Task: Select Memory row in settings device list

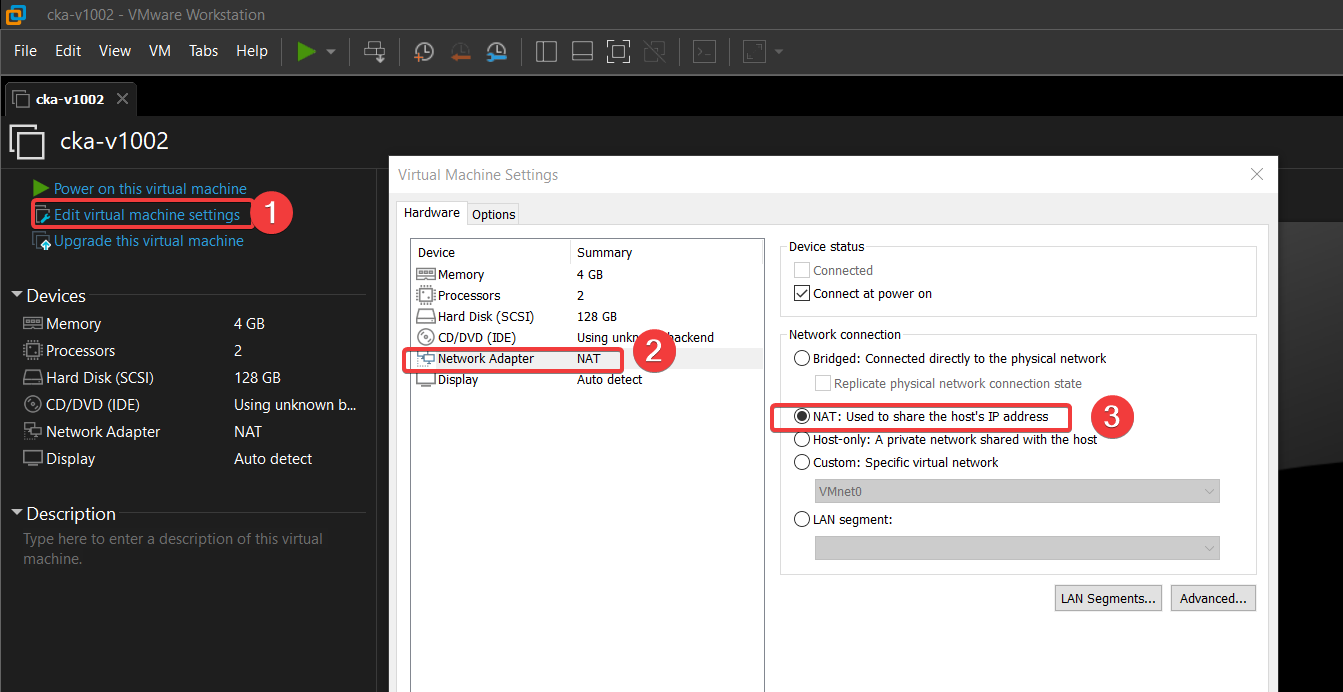Action: coord(586,275)
